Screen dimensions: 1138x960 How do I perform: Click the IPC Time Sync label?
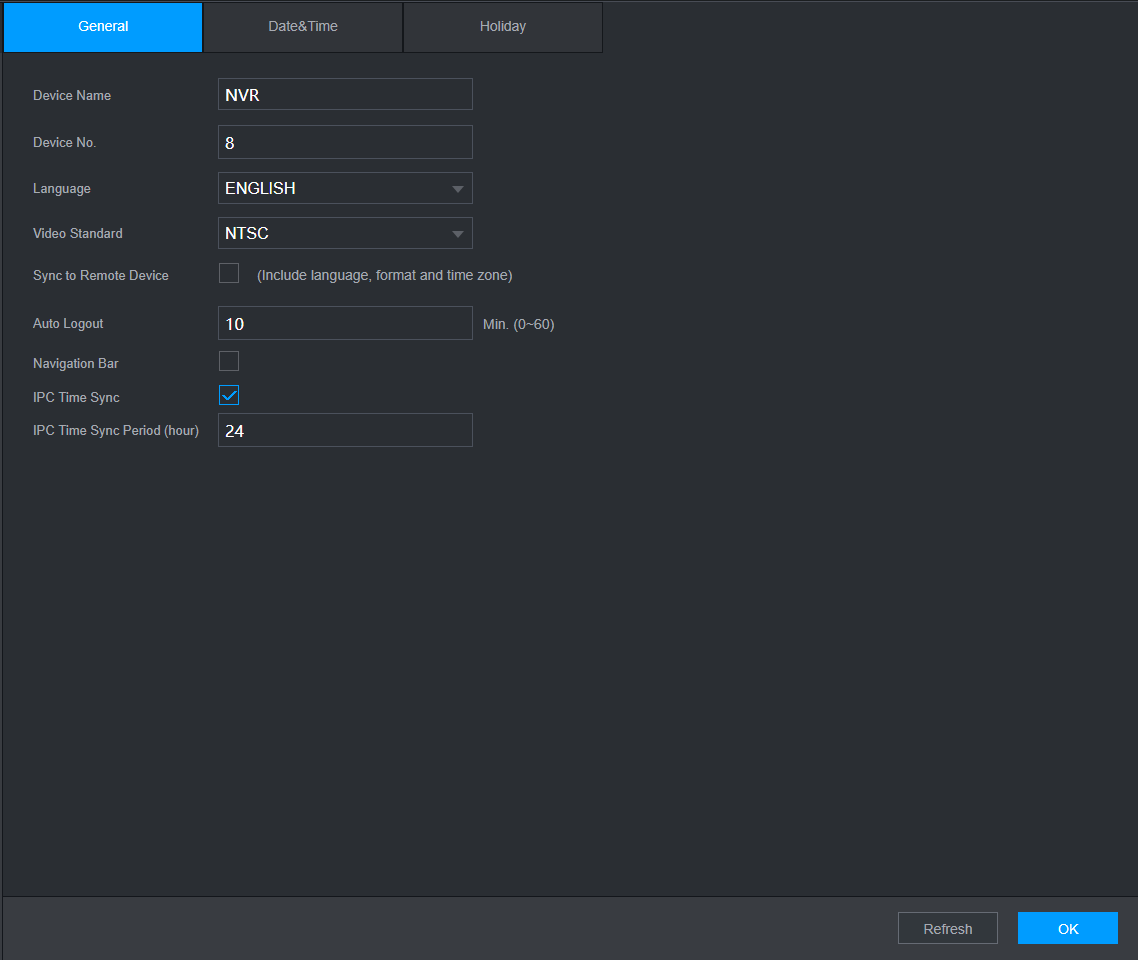[76, 398]
